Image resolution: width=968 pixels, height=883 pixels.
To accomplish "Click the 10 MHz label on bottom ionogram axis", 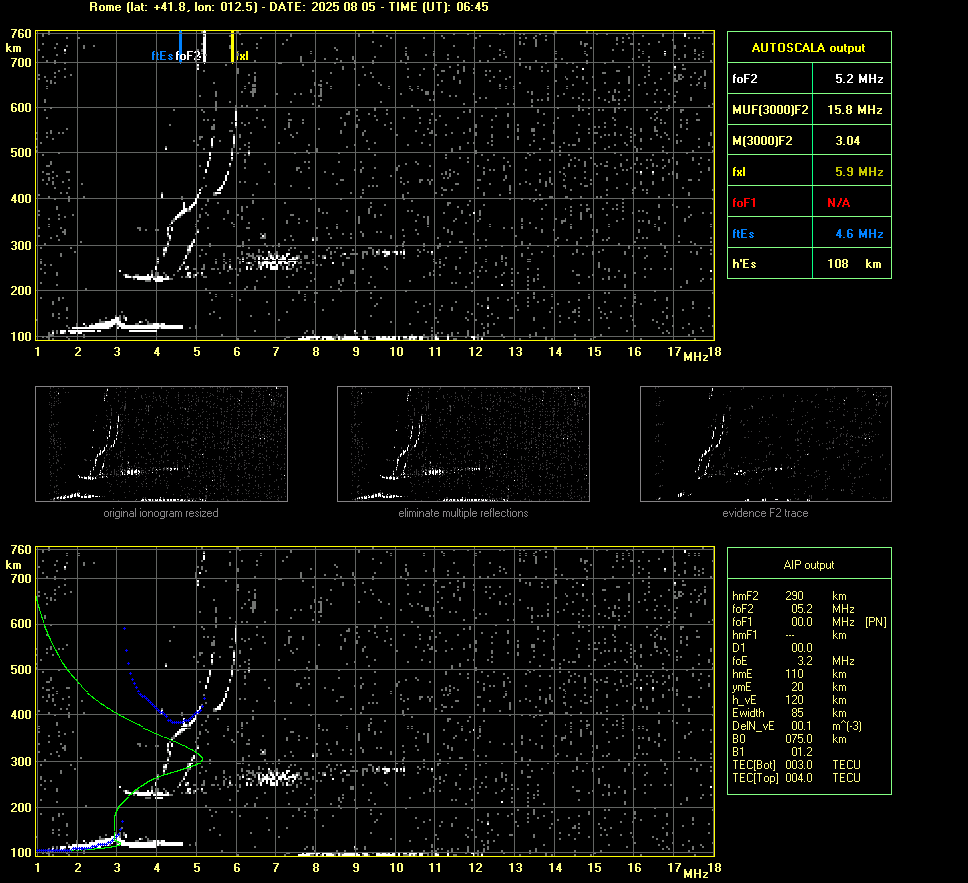I will pyautogui.click(x=396, y=868).
